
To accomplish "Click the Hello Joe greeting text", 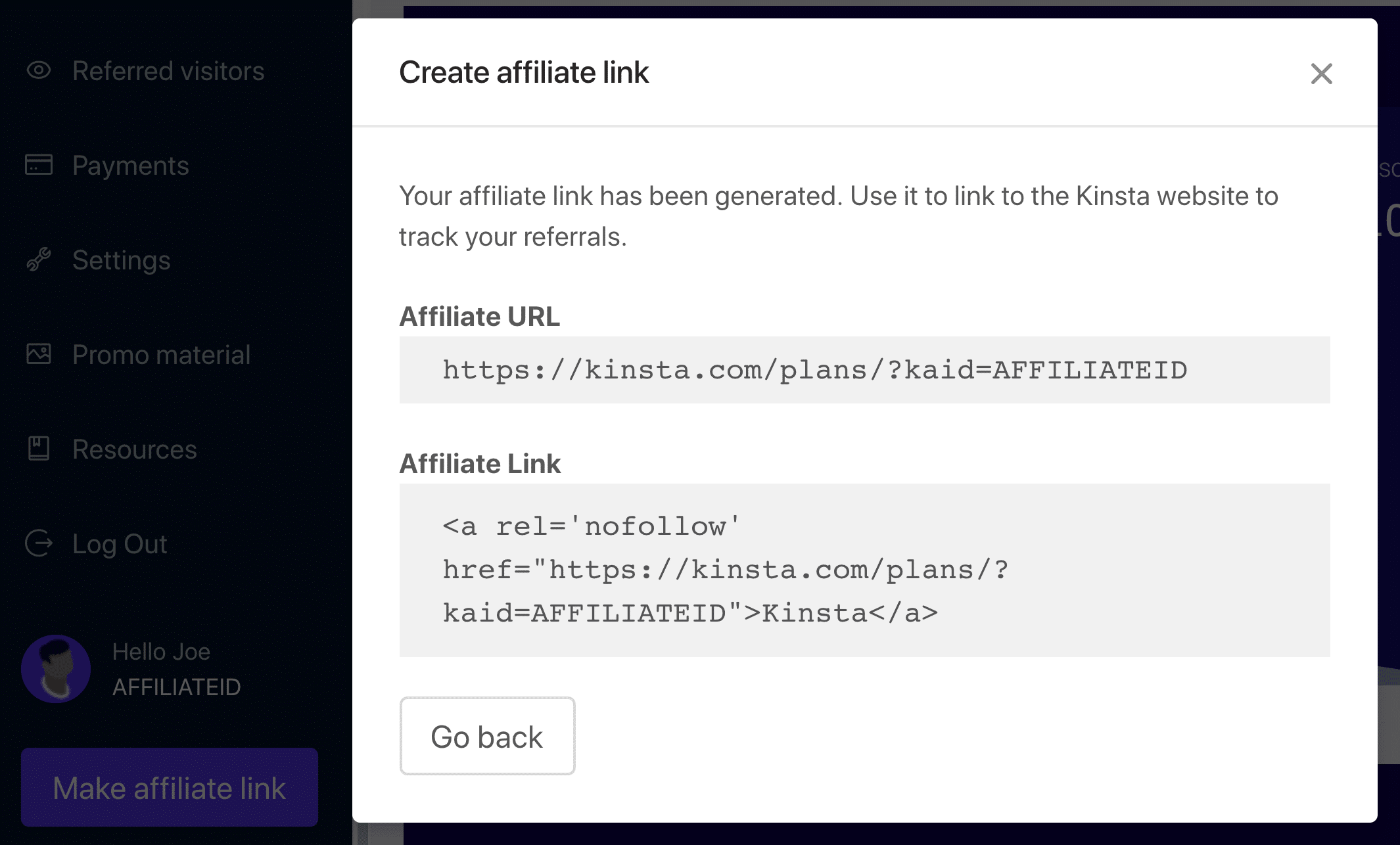I will (162, 652).
